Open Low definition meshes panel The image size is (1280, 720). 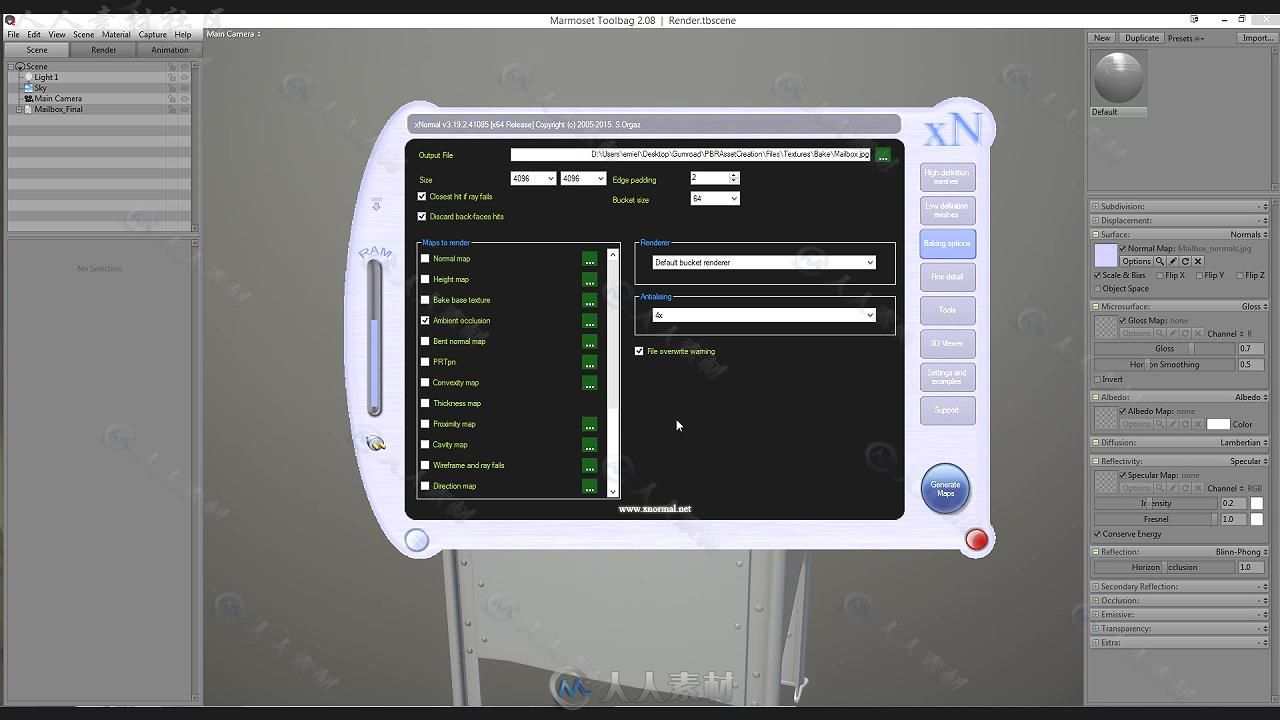(x=947, y=210)
